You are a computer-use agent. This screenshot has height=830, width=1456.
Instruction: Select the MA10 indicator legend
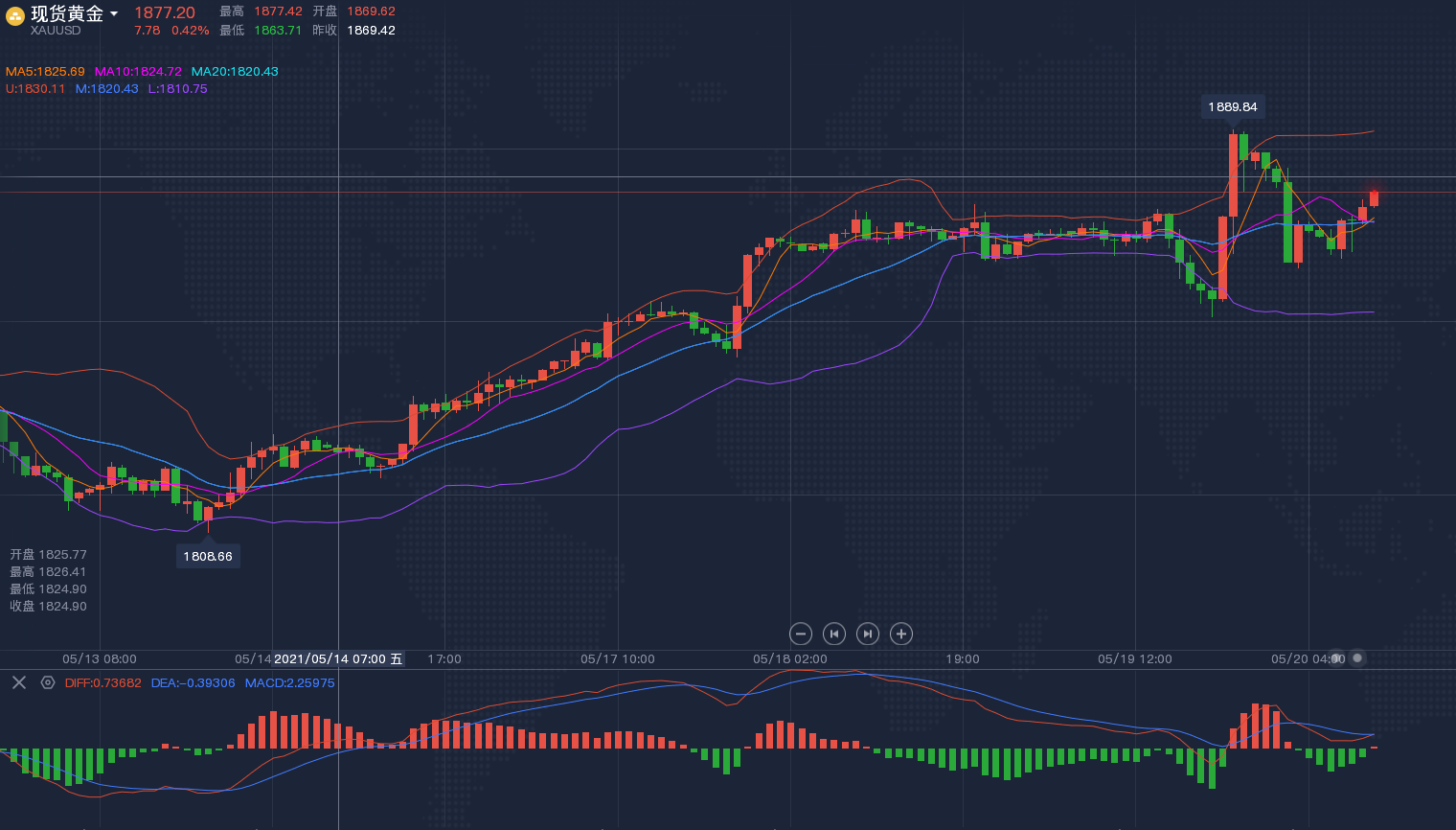(x=138, y=72)
